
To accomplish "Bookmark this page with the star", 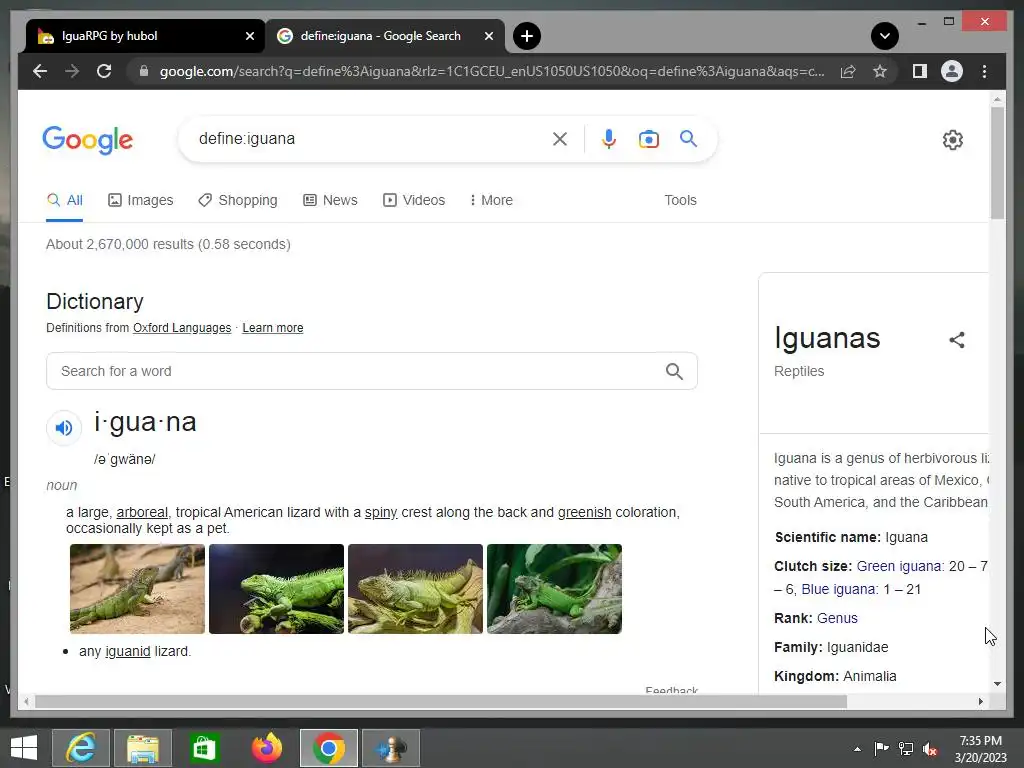I will pyautogui.click(x=880, y=71).
